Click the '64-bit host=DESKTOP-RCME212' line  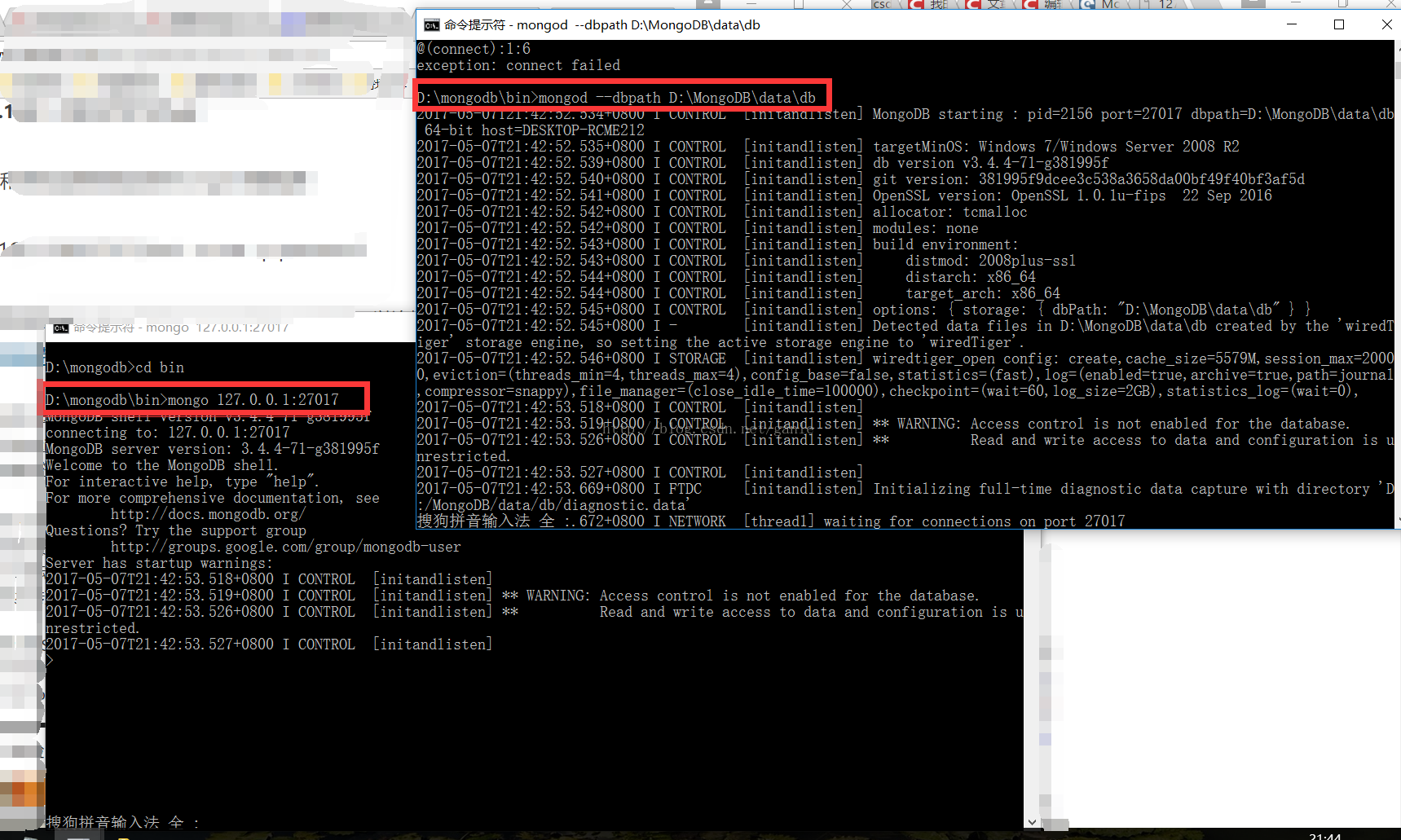(535, 130)
